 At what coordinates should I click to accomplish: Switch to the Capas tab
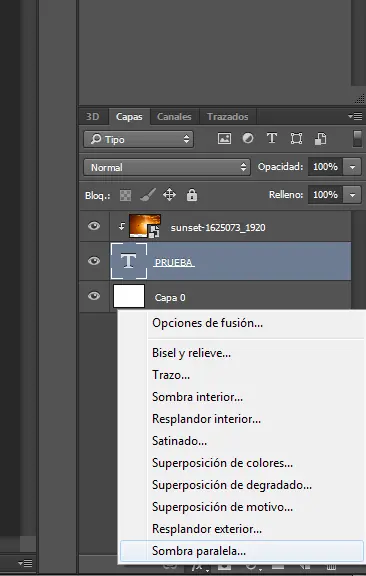point(129,117)
